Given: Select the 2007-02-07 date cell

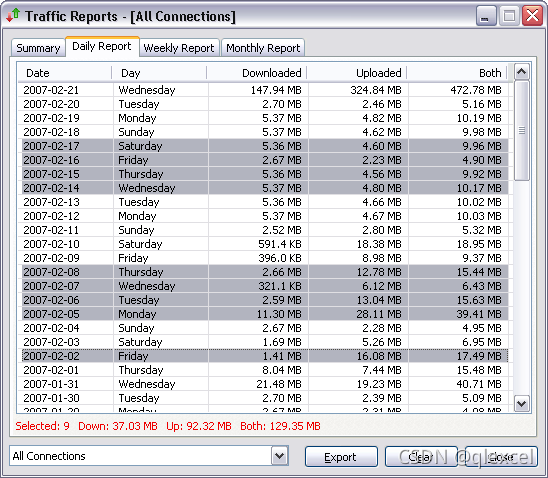Looking at the screenshot, I should [51, 286].
